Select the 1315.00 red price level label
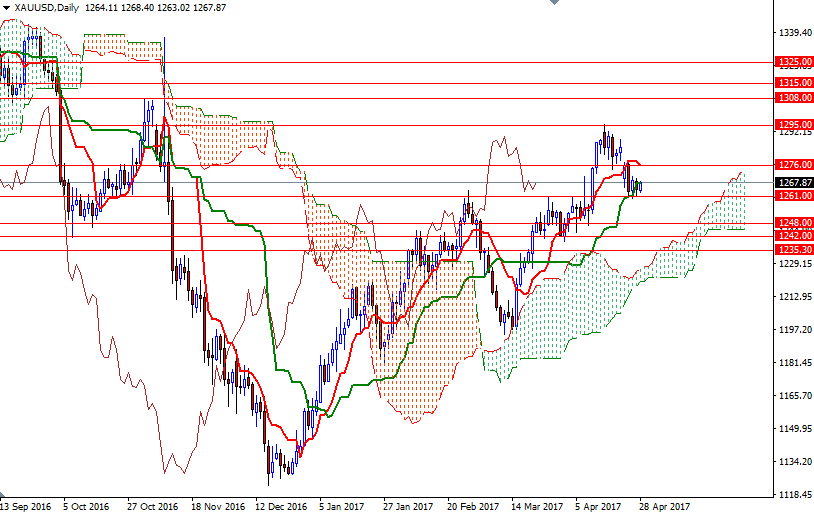 (x=794, y=83)
